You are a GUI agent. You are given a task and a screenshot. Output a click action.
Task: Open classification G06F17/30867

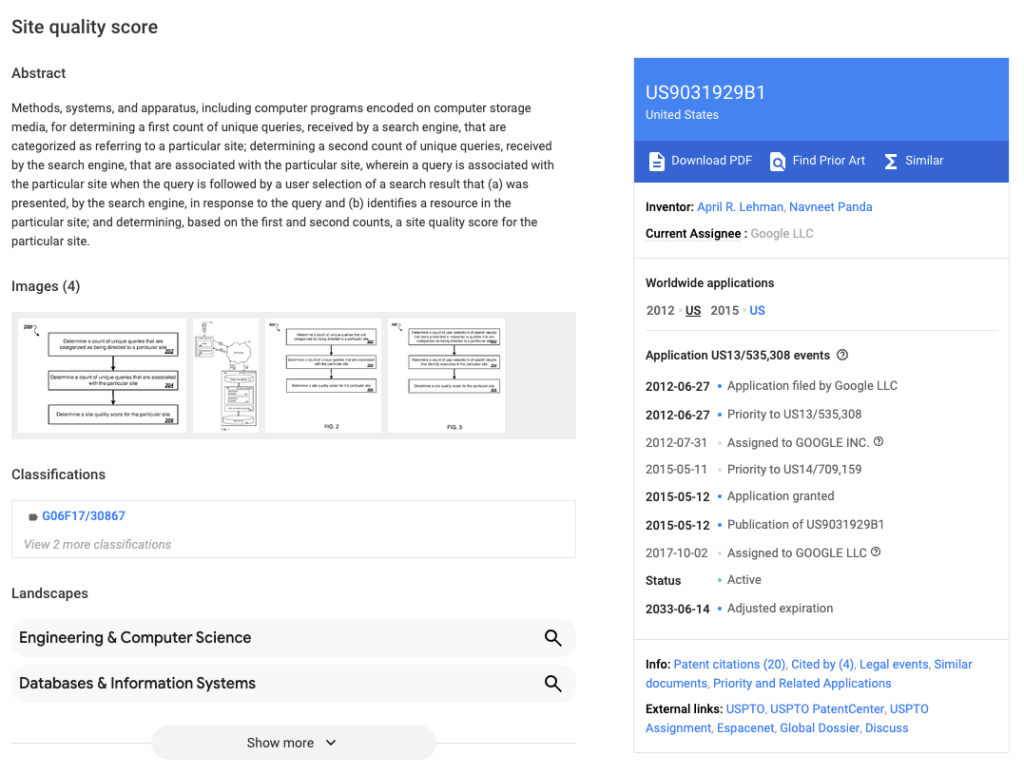(x=83, y=515)
